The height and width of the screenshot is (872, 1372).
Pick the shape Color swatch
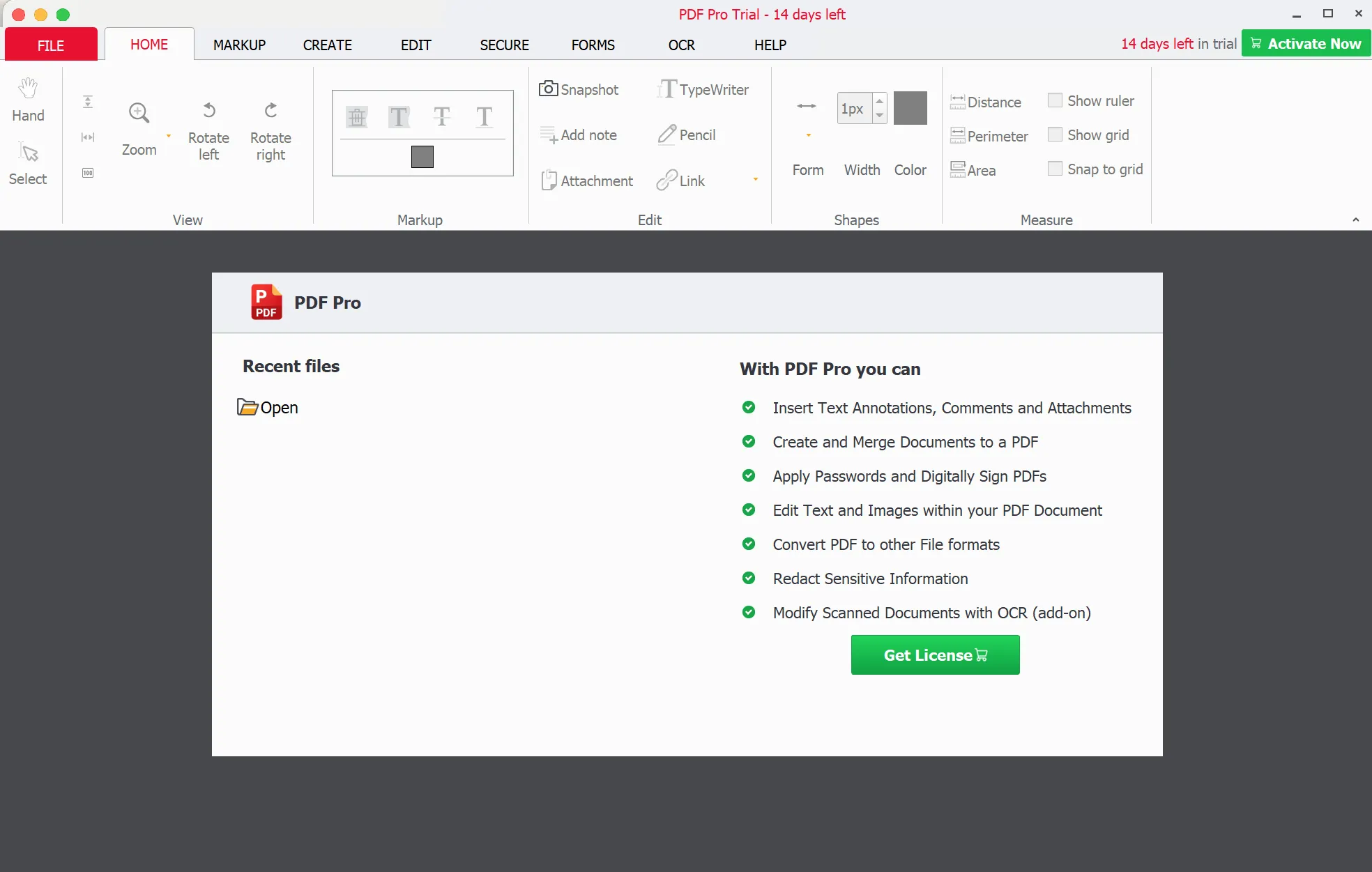tap(910, 108)
